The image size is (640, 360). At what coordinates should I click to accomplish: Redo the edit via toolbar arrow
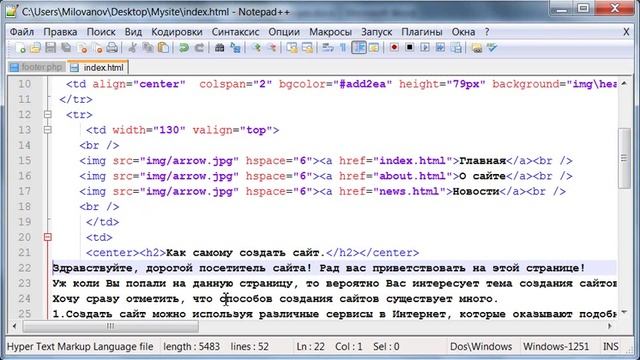199,48
